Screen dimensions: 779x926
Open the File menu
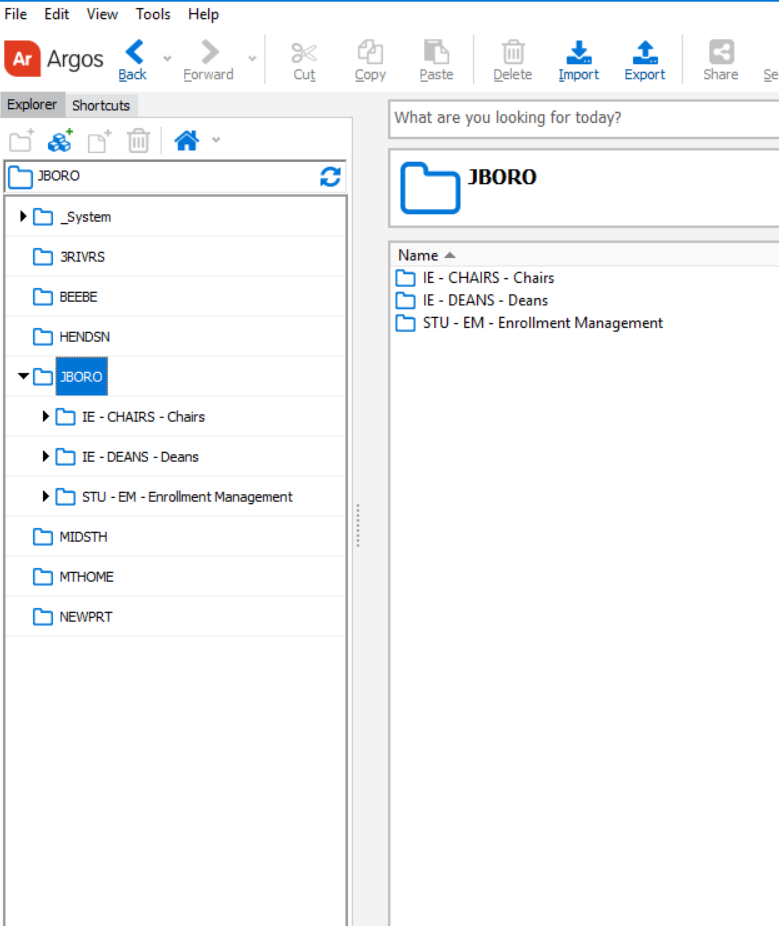15,14
